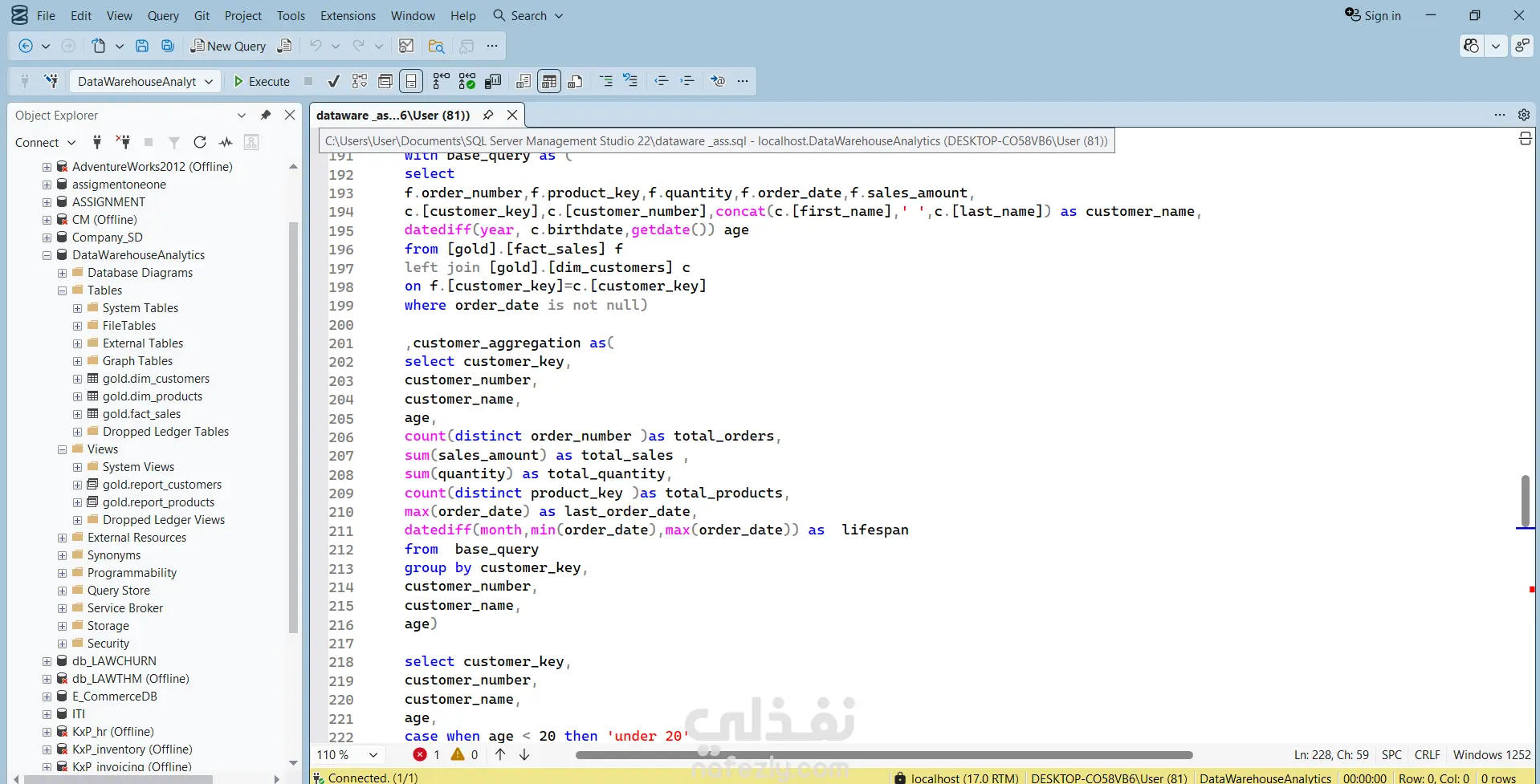Pin the Object Explorer panel
This screenshot has width=1540, height=784.
click(266, 115)
